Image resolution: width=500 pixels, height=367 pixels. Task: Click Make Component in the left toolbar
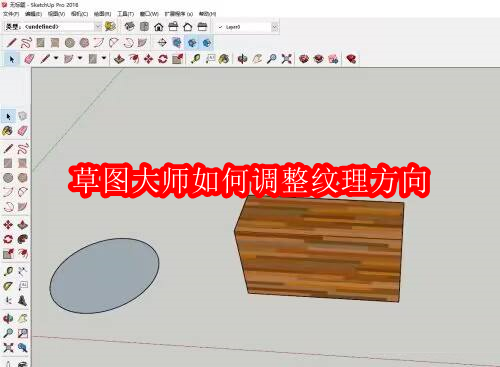pos(22,116)
